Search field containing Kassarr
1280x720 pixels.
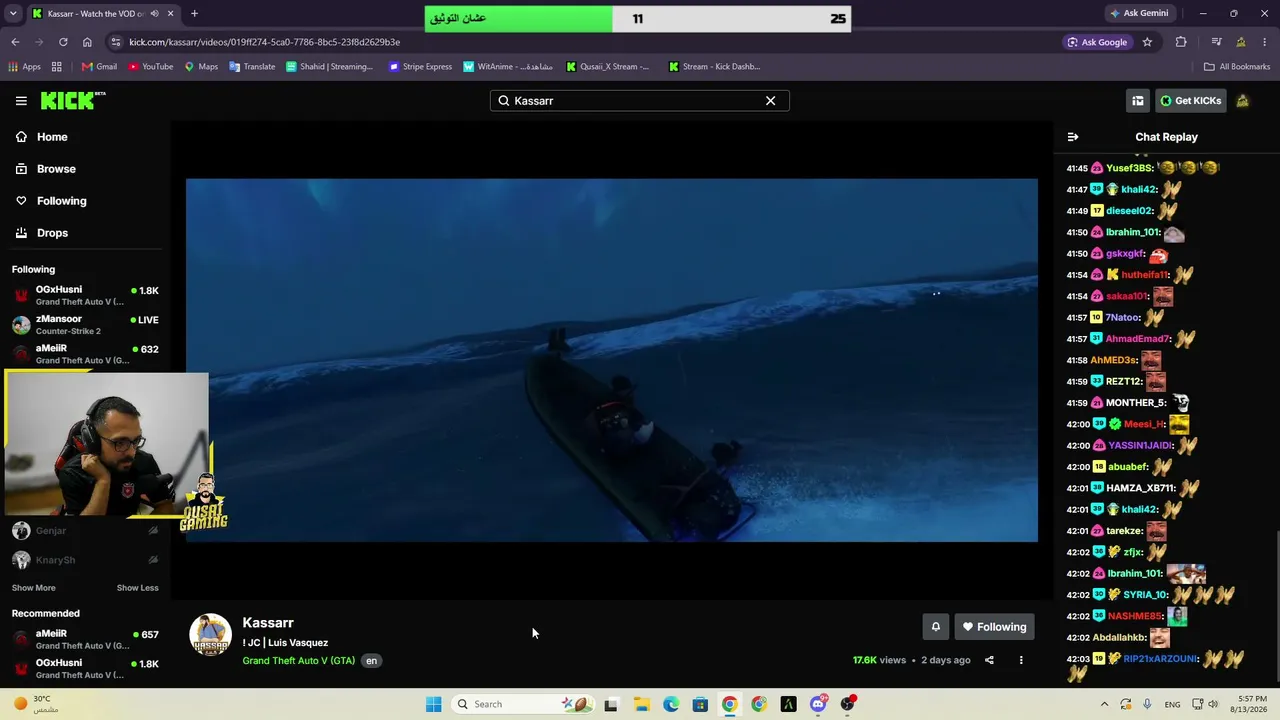point(639,100)
